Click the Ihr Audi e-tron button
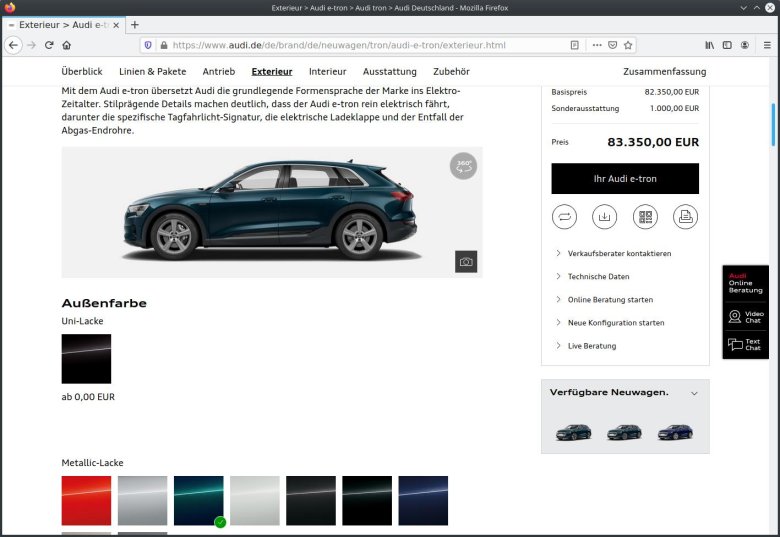This screenshot has width=780, height=537. (625, 179)
